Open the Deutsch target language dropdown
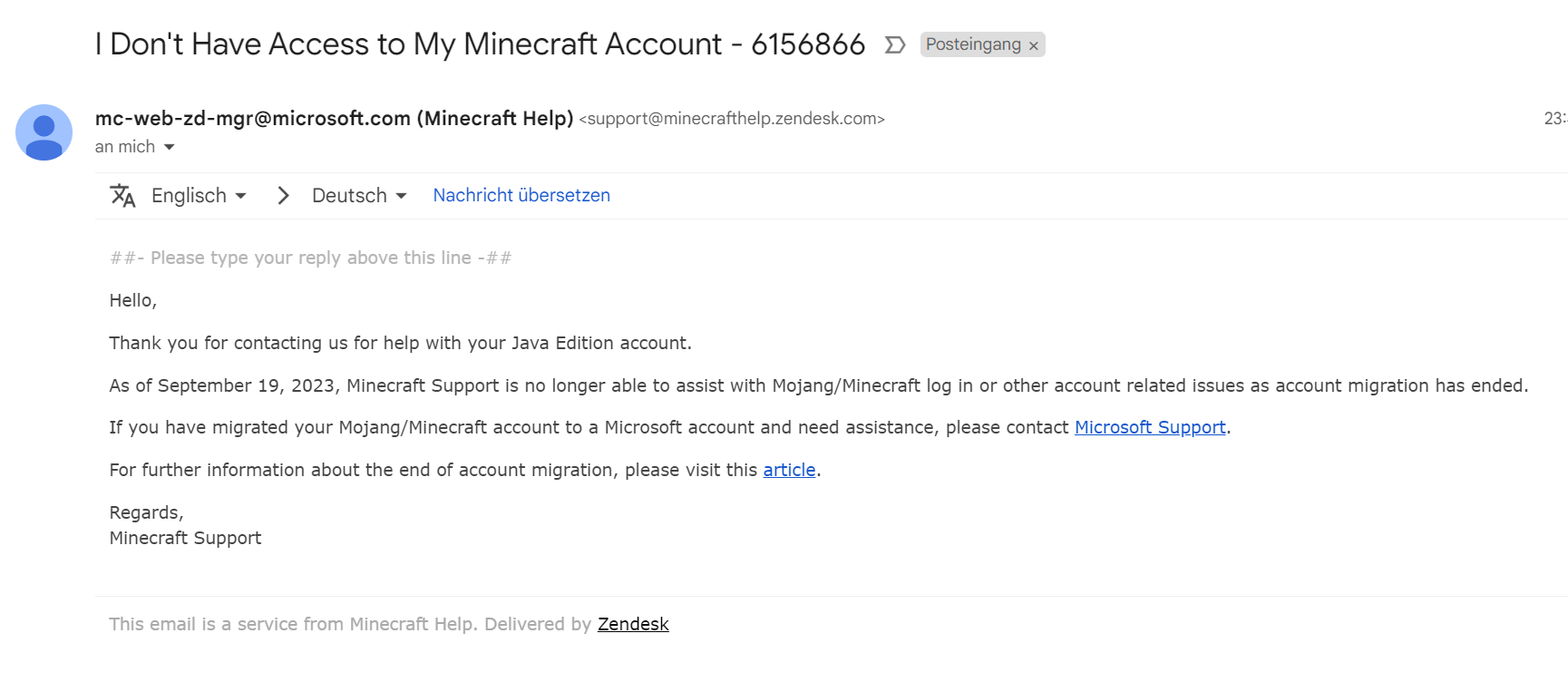Screen dimensions: 1568x682 coord(359,195)
